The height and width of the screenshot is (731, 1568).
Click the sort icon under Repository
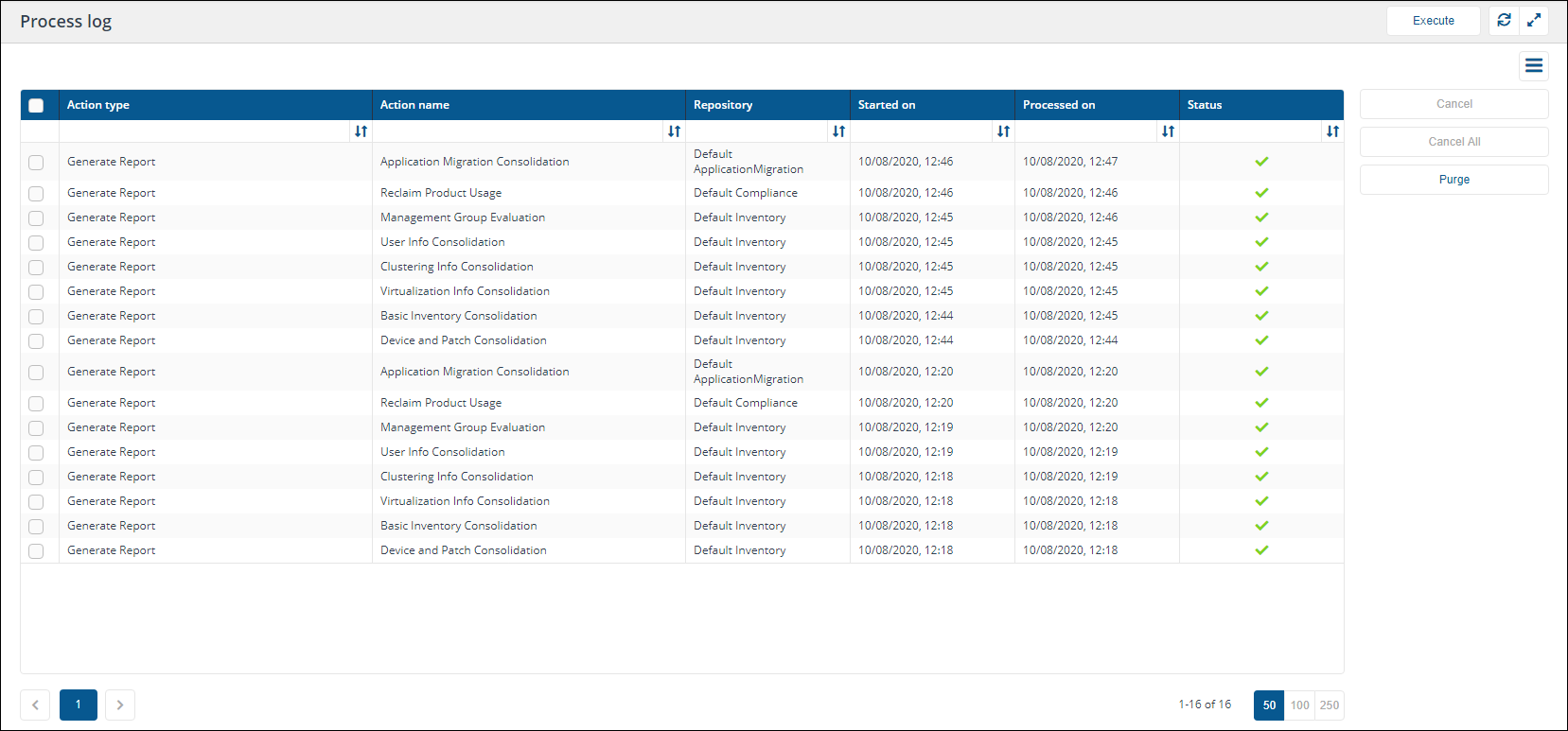[x=838, y=131]
